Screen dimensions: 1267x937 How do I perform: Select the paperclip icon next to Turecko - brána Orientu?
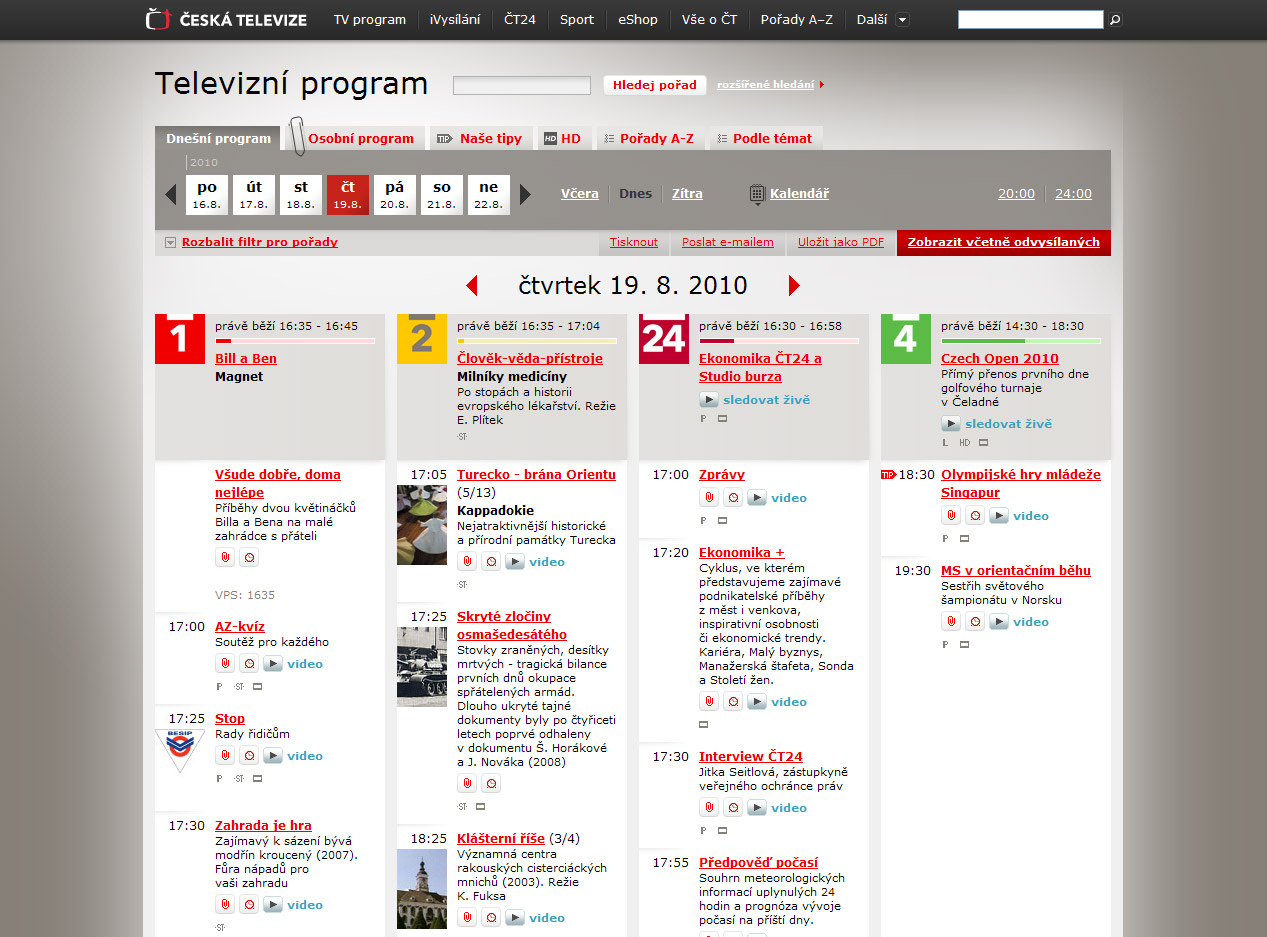466,561
